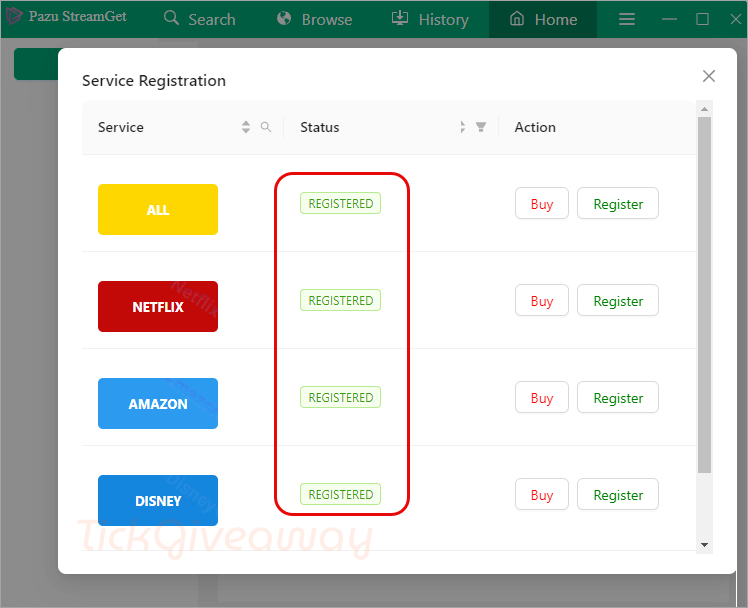The width and height of the screenshot is (748, 608).
Task: Select the DISNEY service badge
Action: [x=158, y=500]
